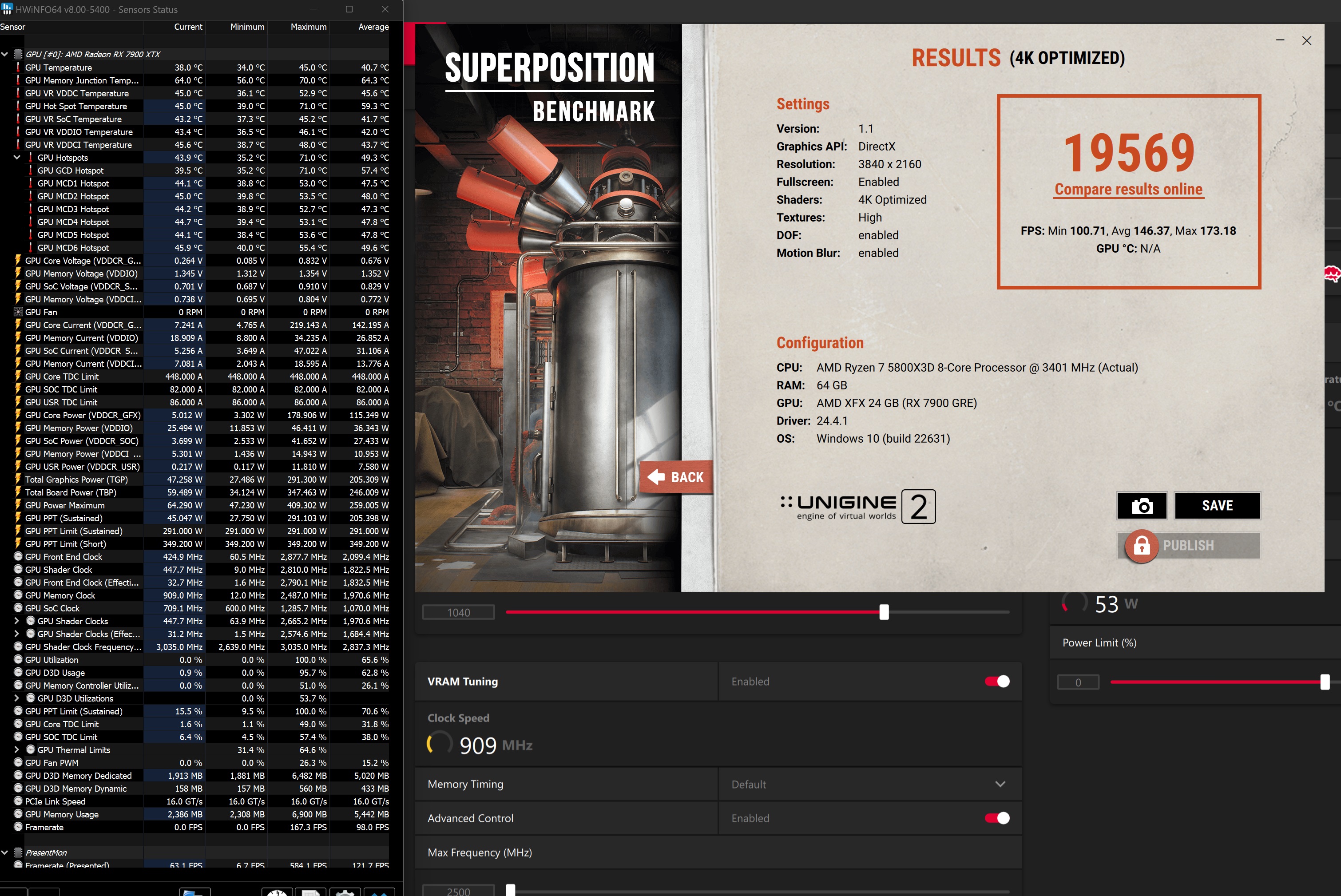1341x896 pixels.
Task: Select the GPU Hot Spot Temperature row
Action: pyautogui.click(x=194, y=106)
